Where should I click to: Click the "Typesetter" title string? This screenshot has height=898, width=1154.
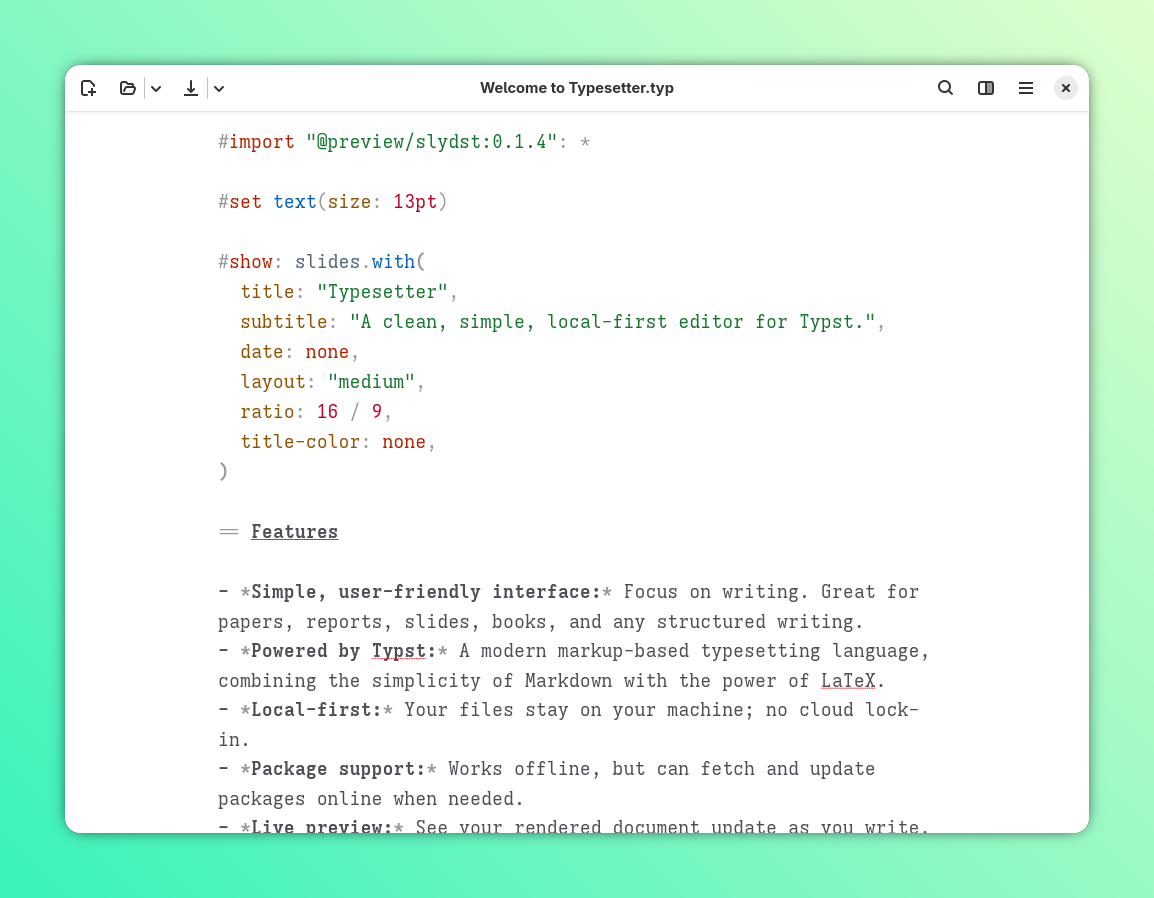click(x=382, y=291)
